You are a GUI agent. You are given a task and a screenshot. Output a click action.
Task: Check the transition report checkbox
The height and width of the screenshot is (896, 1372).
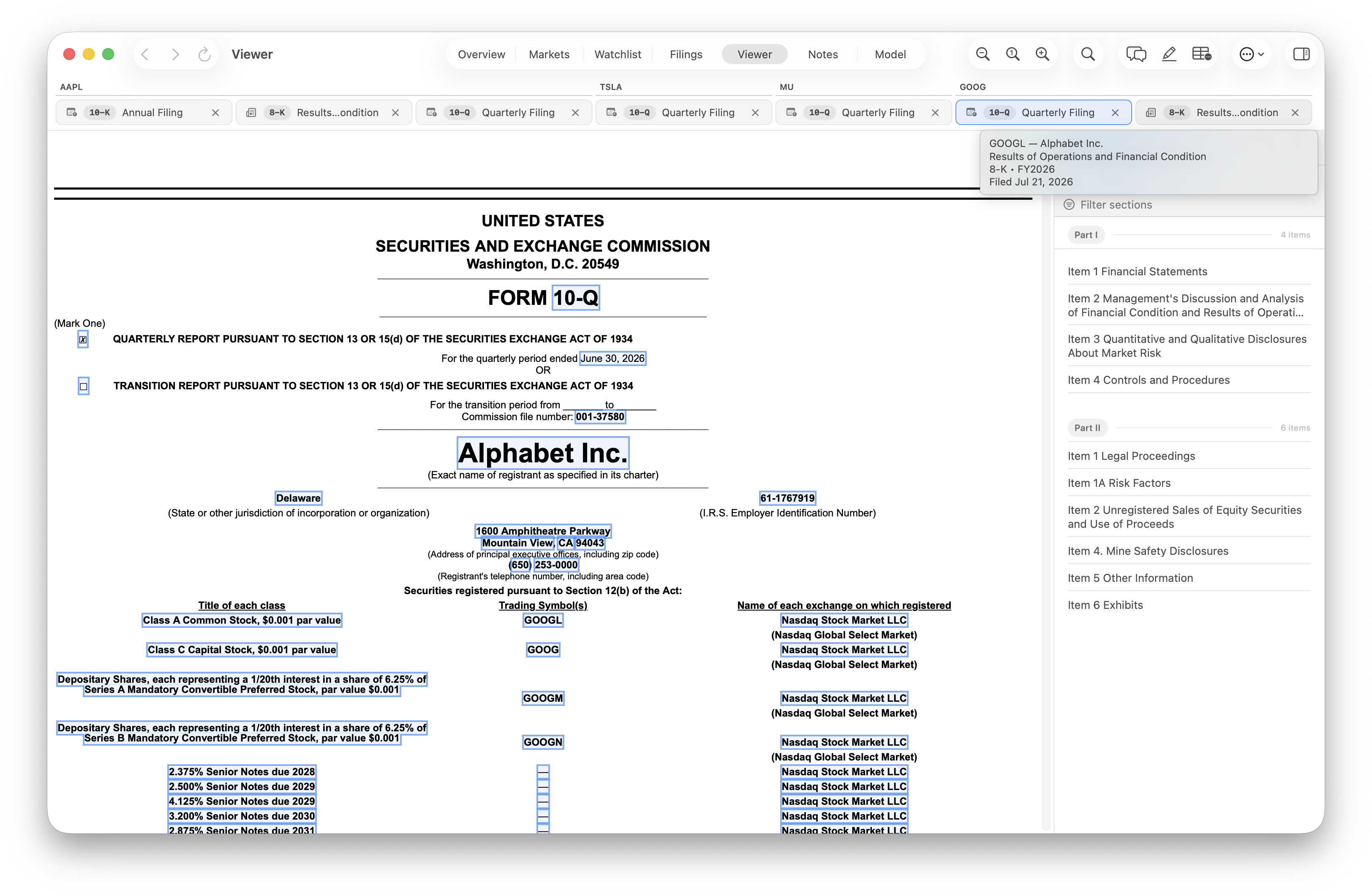pos(84,387)
